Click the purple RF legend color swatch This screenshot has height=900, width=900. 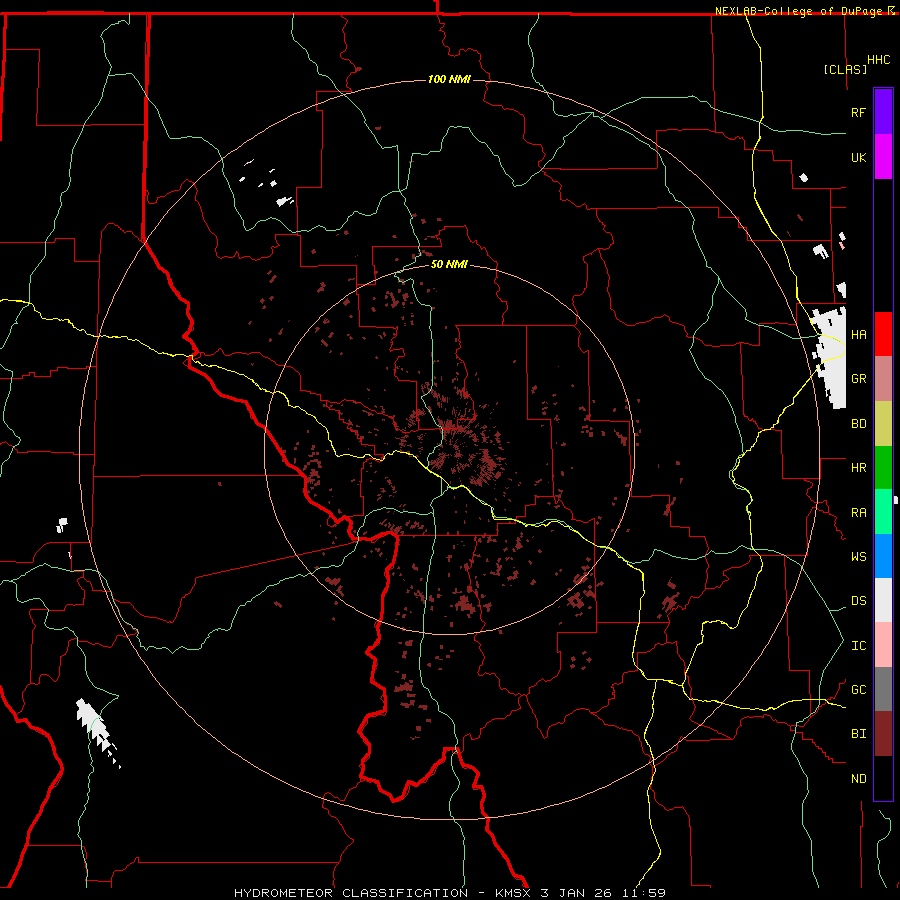[883, 111]
